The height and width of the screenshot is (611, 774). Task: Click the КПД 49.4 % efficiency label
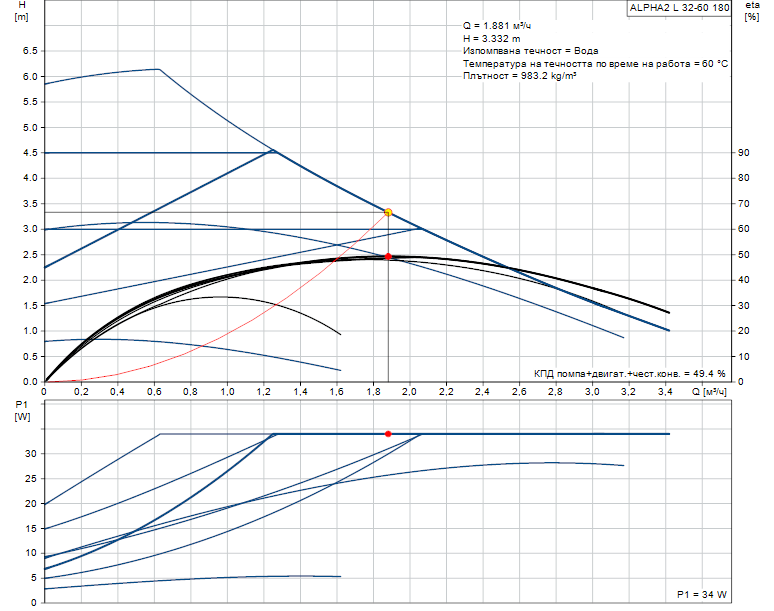click(629, 373)
